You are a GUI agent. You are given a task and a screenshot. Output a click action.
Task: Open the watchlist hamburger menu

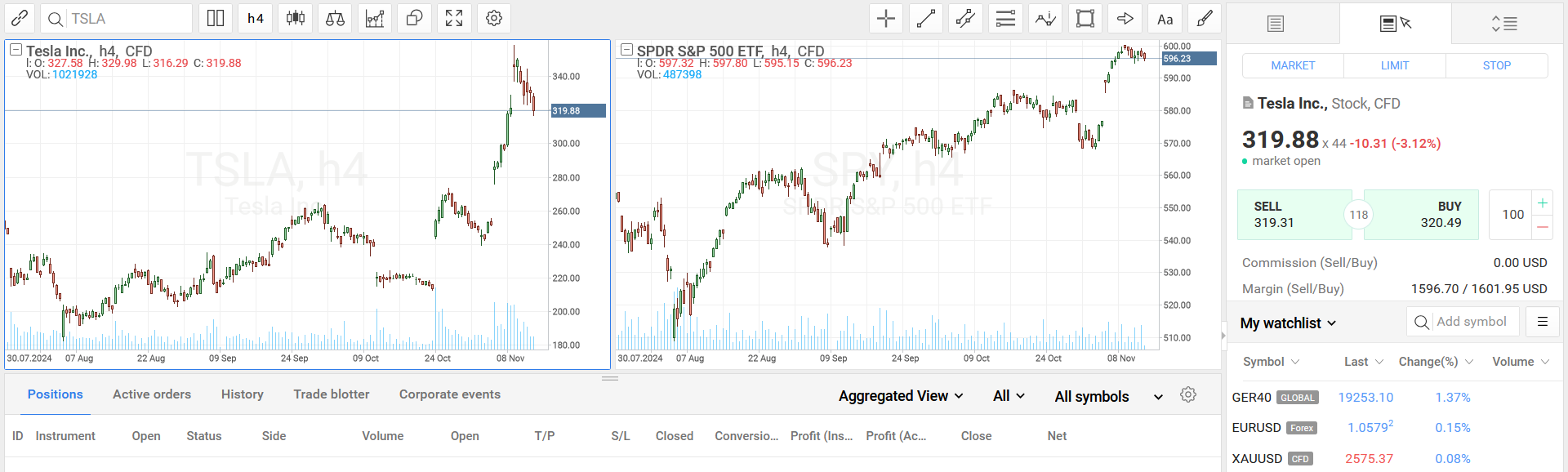1543,322
